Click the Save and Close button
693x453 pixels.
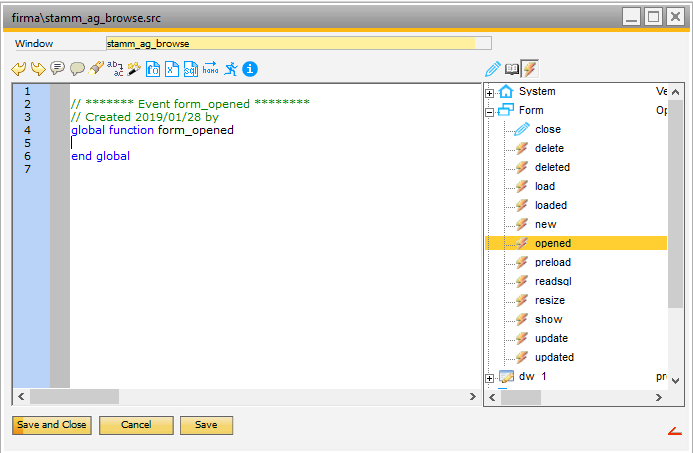click(51, 425)
